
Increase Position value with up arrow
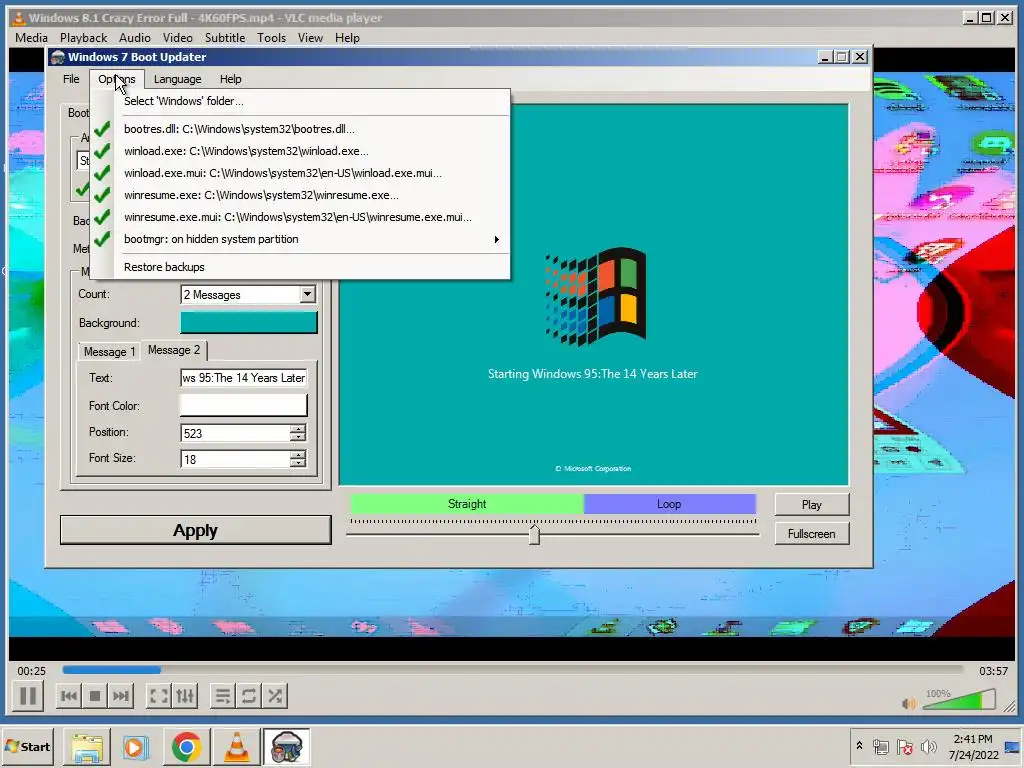pyautogui.click(x=298, y=428)
